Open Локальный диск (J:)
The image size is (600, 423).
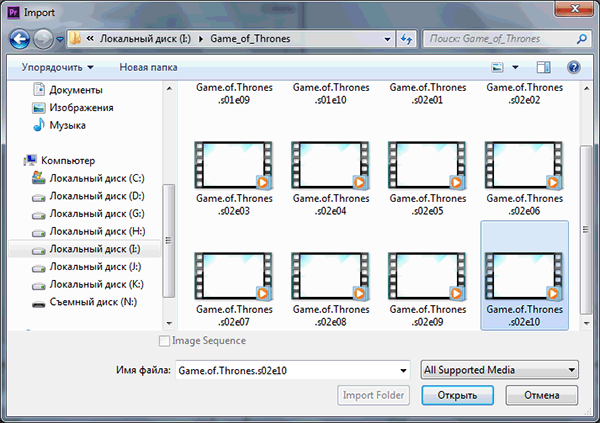point(86,267)
